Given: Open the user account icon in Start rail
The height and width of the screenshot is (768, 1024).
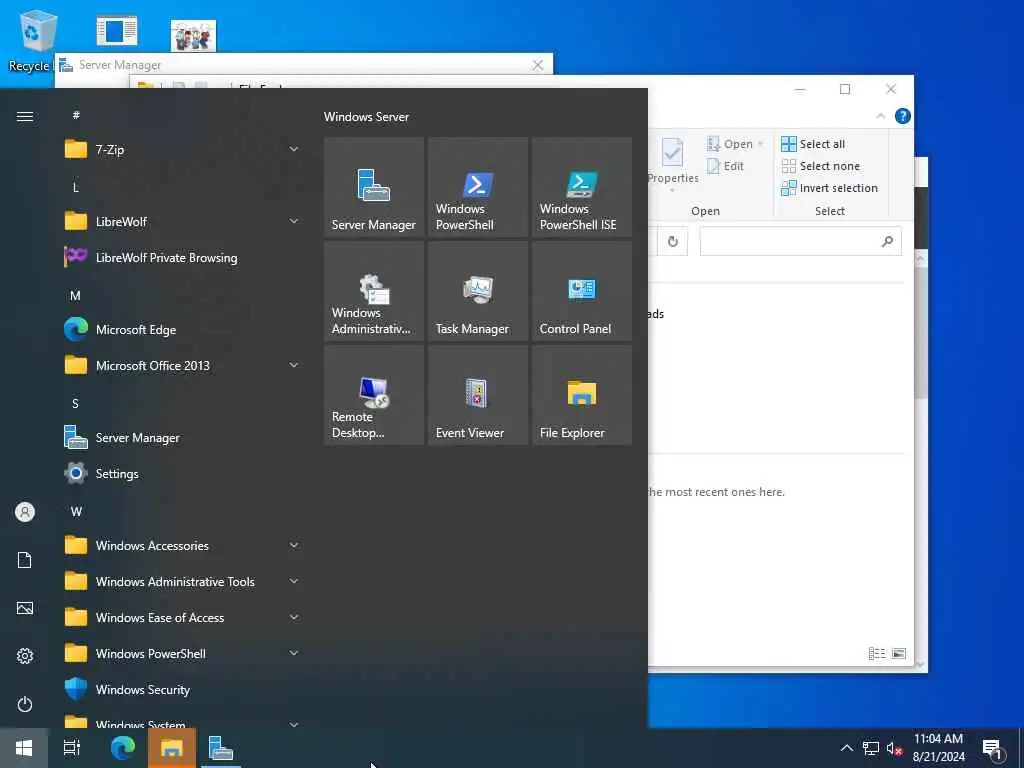Looking at the screenshot, I should (x=25, y=512).
